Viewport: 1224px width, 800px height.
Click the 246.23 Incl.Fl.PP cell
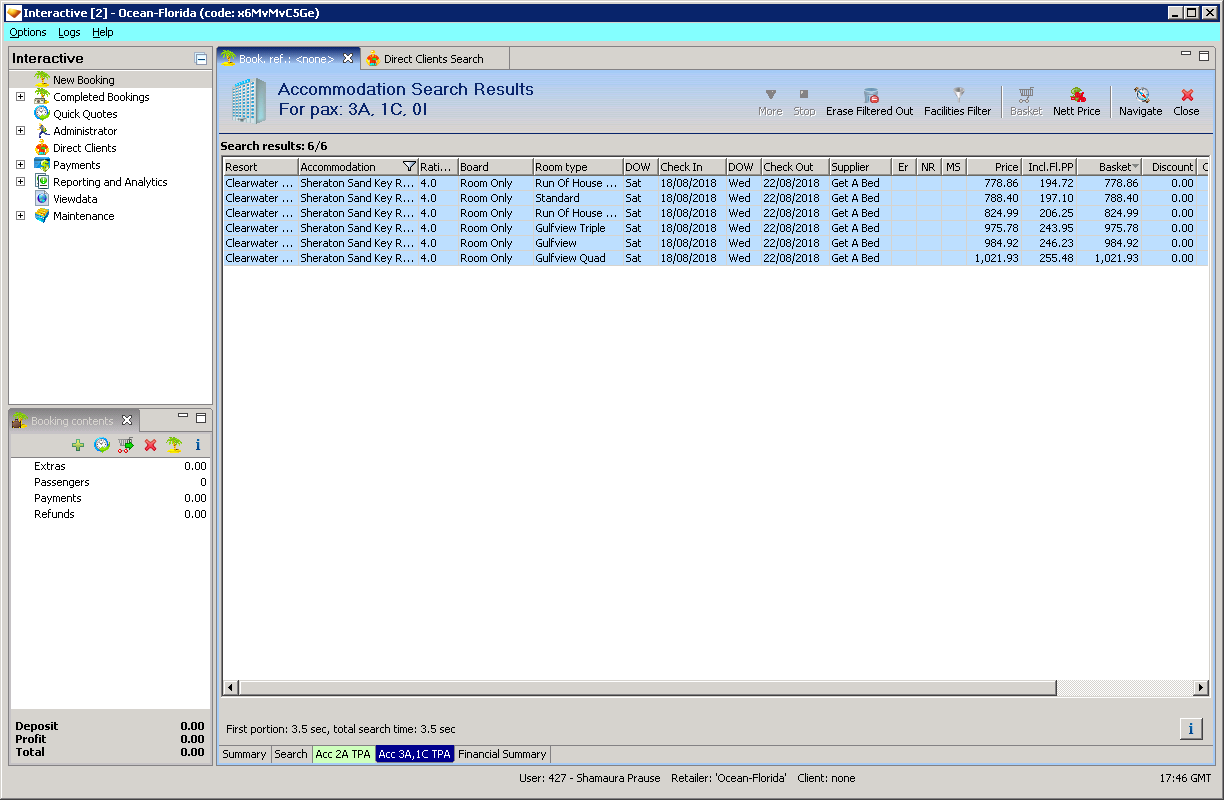[1049, 243]
